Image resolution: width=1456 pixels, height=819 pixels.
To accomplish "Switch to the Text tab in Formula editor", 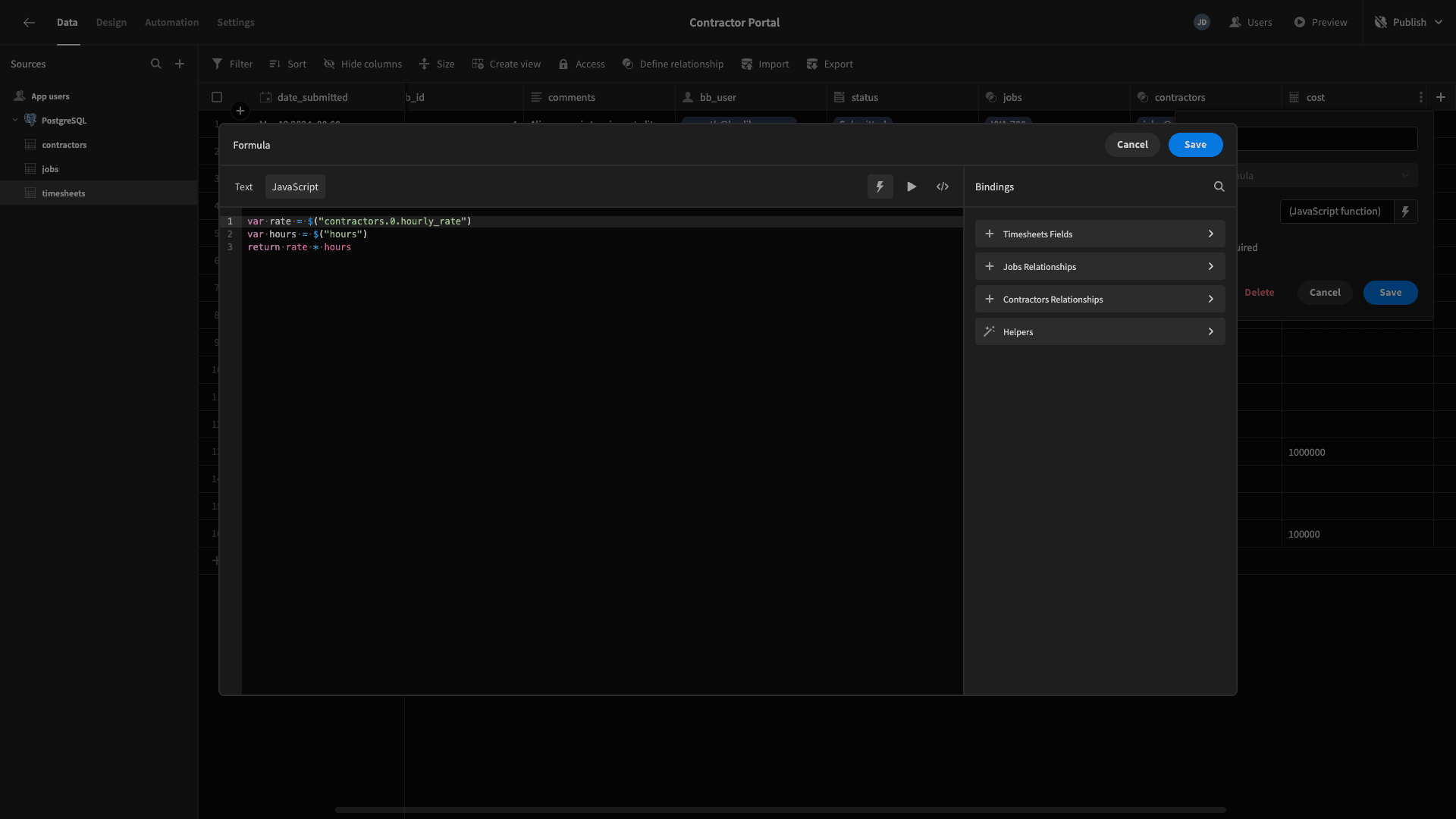I will 243,187.
